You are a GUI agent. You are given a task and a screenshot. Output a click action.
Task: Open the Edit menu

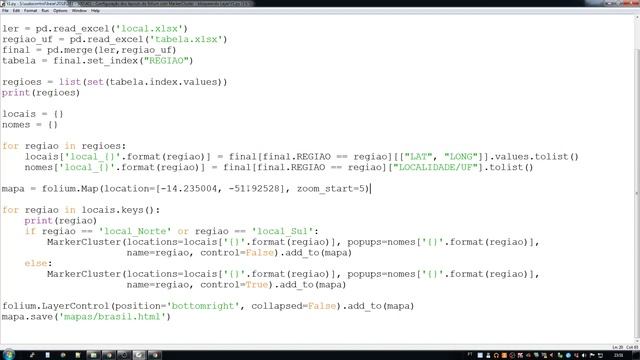[16, 11]
